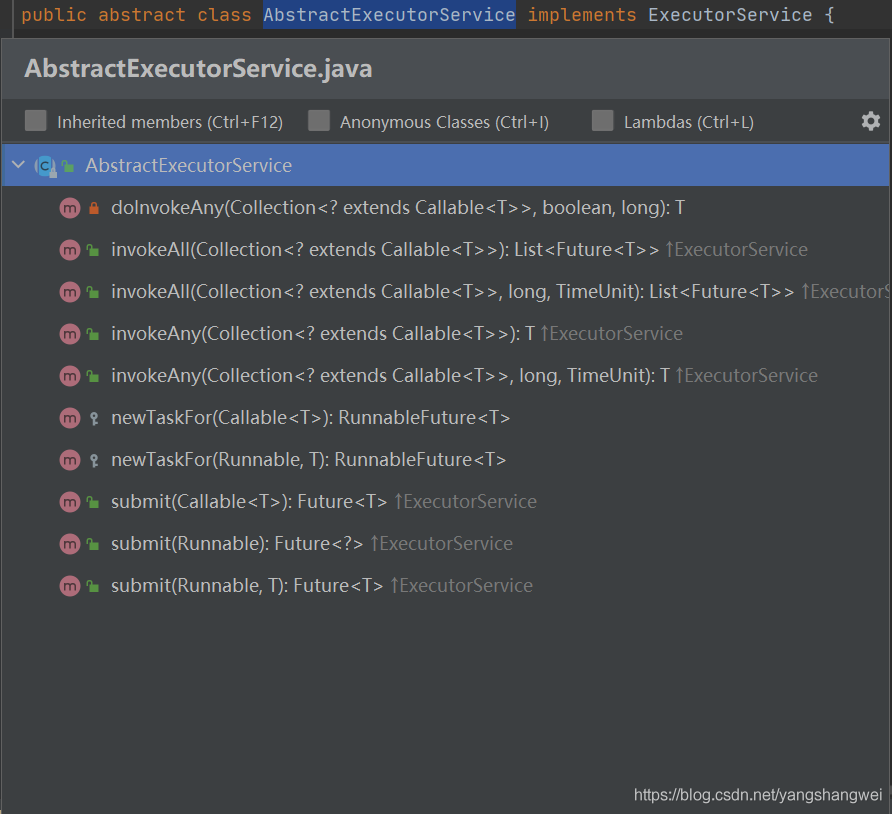Collapse the AbstractExecutorService tree node
This screenshot has width=892, height=814.
click(x=18, y=165)
